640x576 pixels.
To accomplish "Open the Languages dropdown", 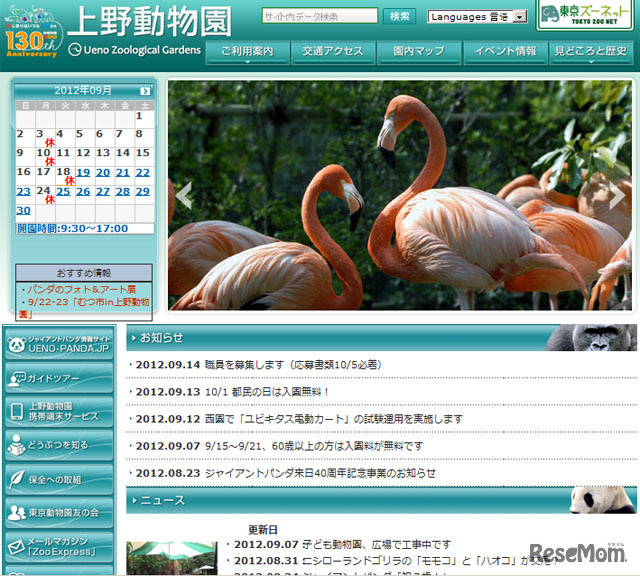I will click(477, 17).
